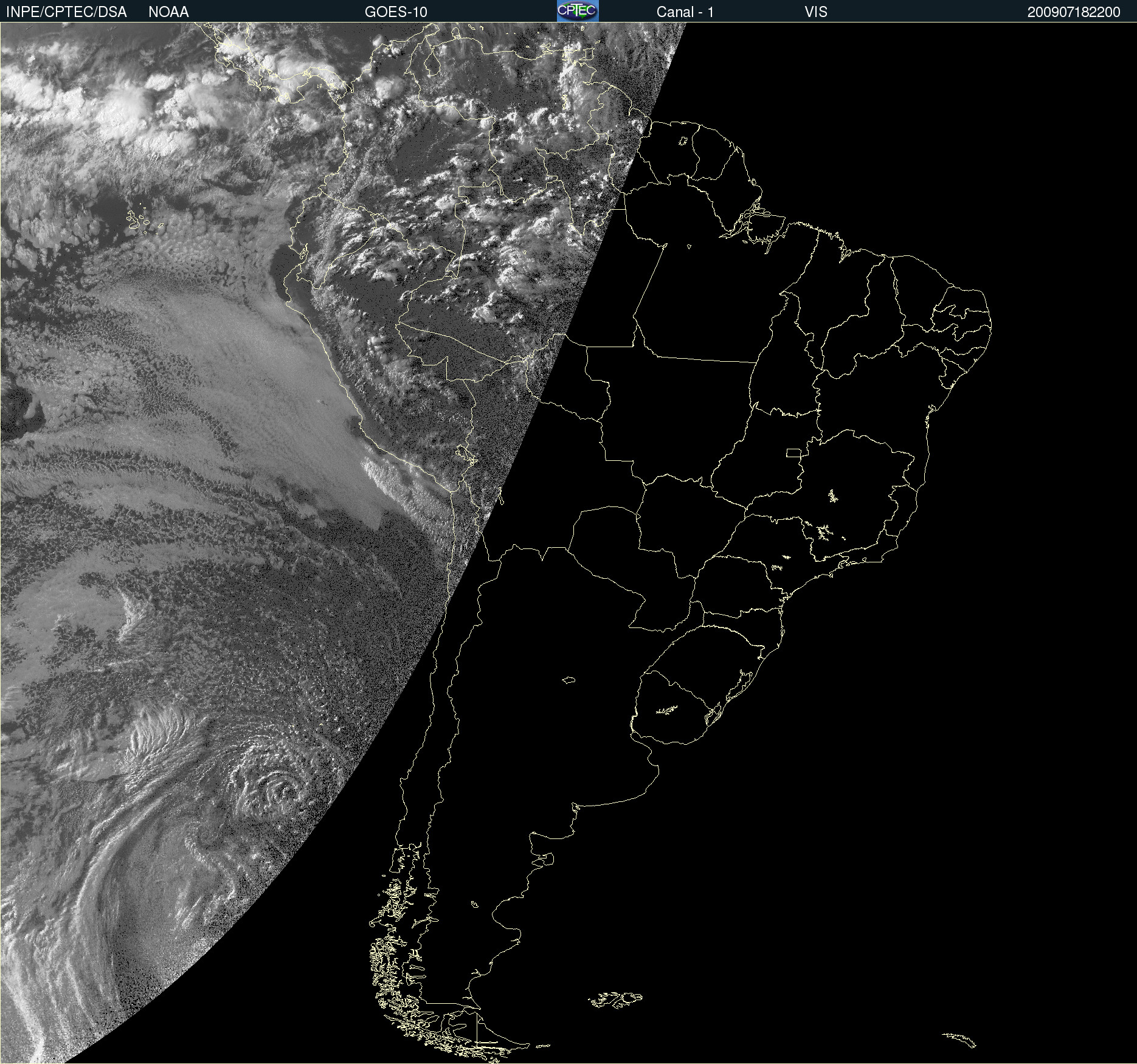The height and width of the screenshot is (1064, 1137).
Task: Select the NOAA label in header
Action: (168, 12)
